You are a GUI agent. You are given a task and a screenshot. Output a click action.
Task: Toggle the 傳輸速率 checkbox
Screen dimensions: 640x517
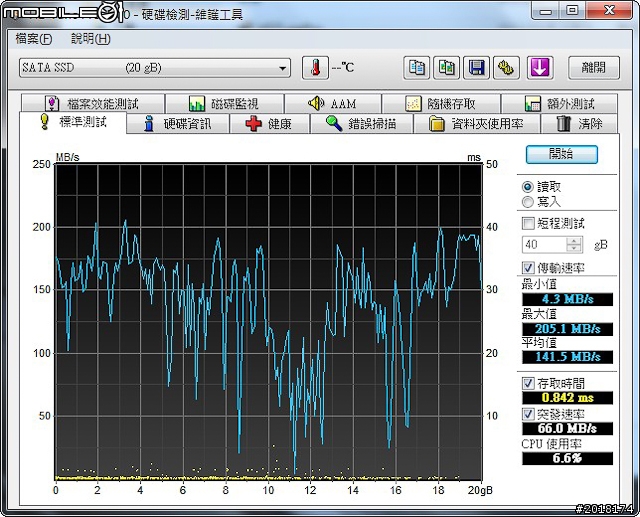528,268
